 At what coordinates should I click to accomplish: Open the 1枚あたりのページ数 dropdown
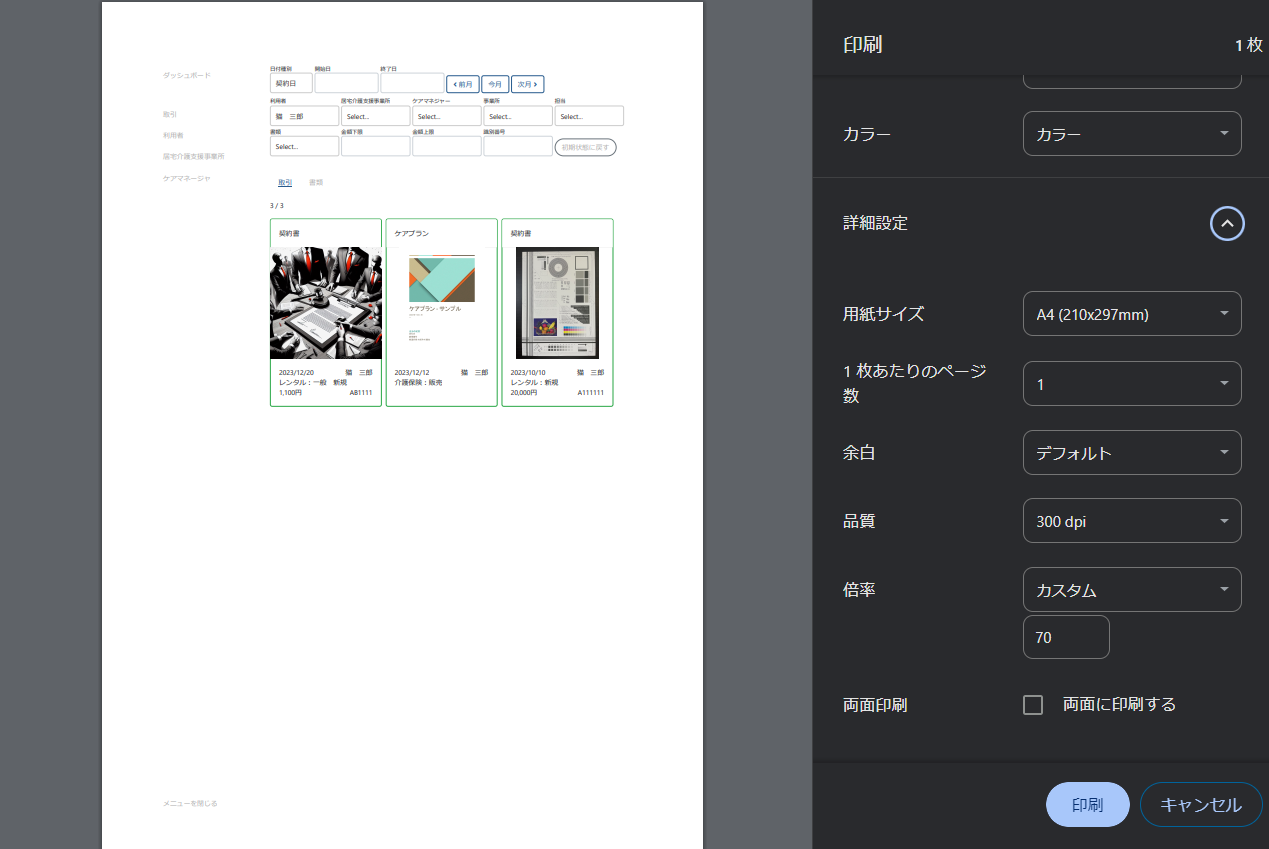pyautogui.click(x=1131, y=383)
